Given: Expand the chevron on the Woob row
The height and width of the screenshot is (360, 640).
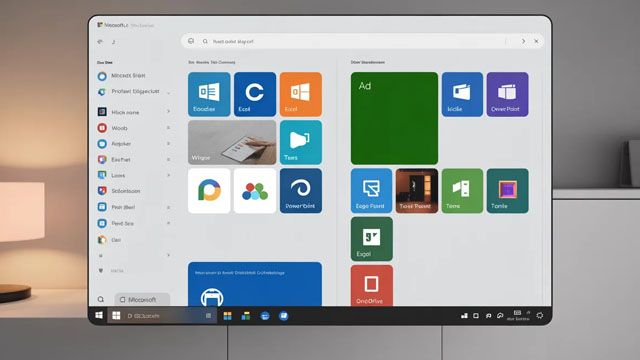Looking at the screenshot, I should tap(168, 128).
